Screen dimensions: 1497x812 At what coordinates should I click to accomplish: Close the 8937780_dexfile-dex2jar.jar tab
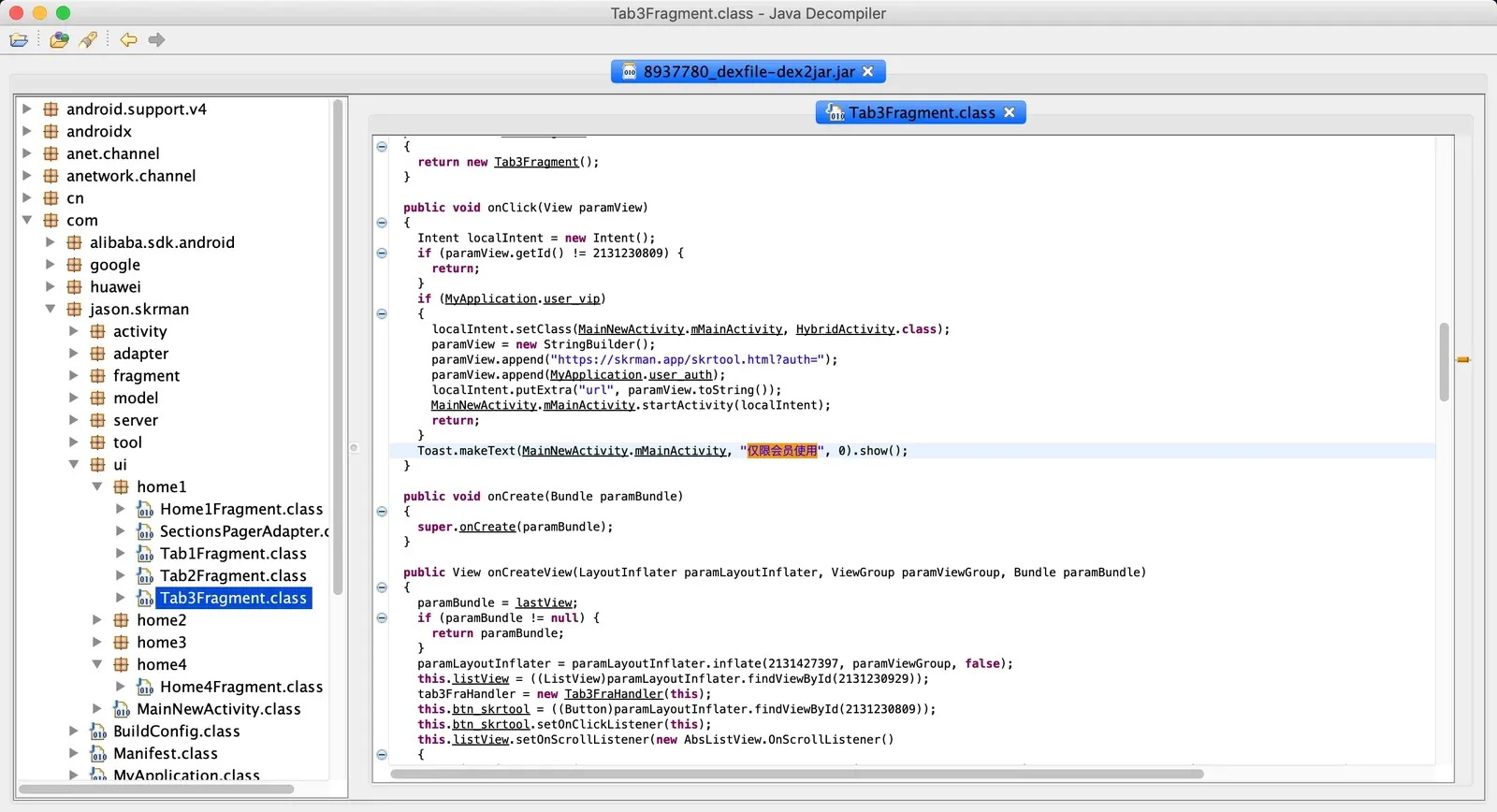[x=868, y=71]
